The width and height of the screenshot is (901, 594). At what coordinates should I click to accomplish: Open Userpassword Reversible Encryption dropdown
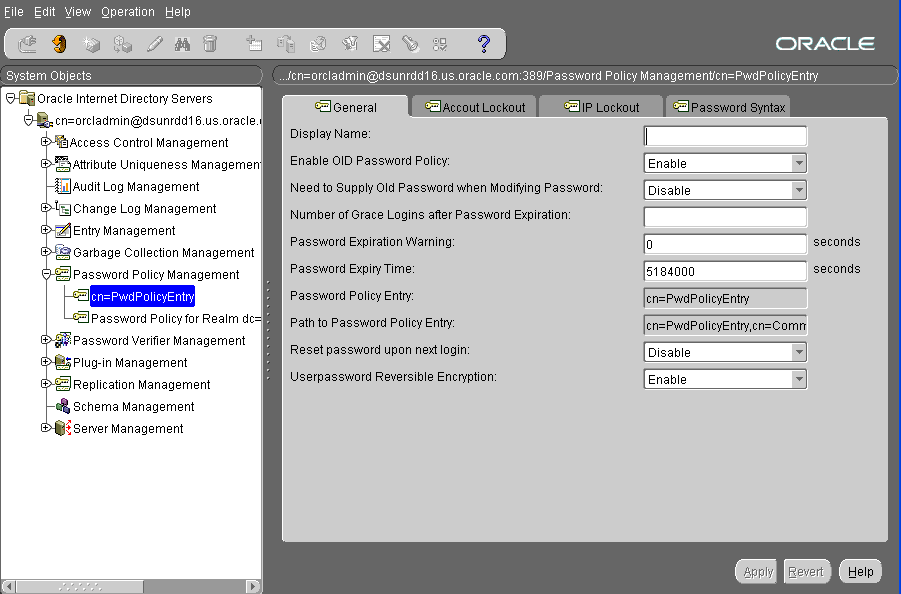798,379
